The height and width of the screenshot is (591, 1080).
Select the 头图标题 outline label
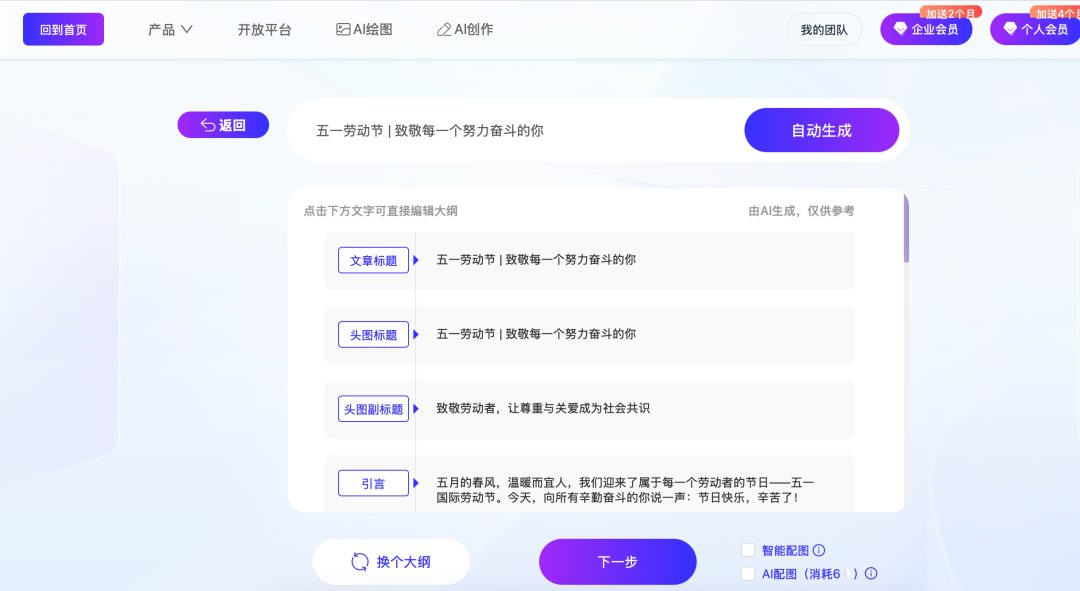373,335
